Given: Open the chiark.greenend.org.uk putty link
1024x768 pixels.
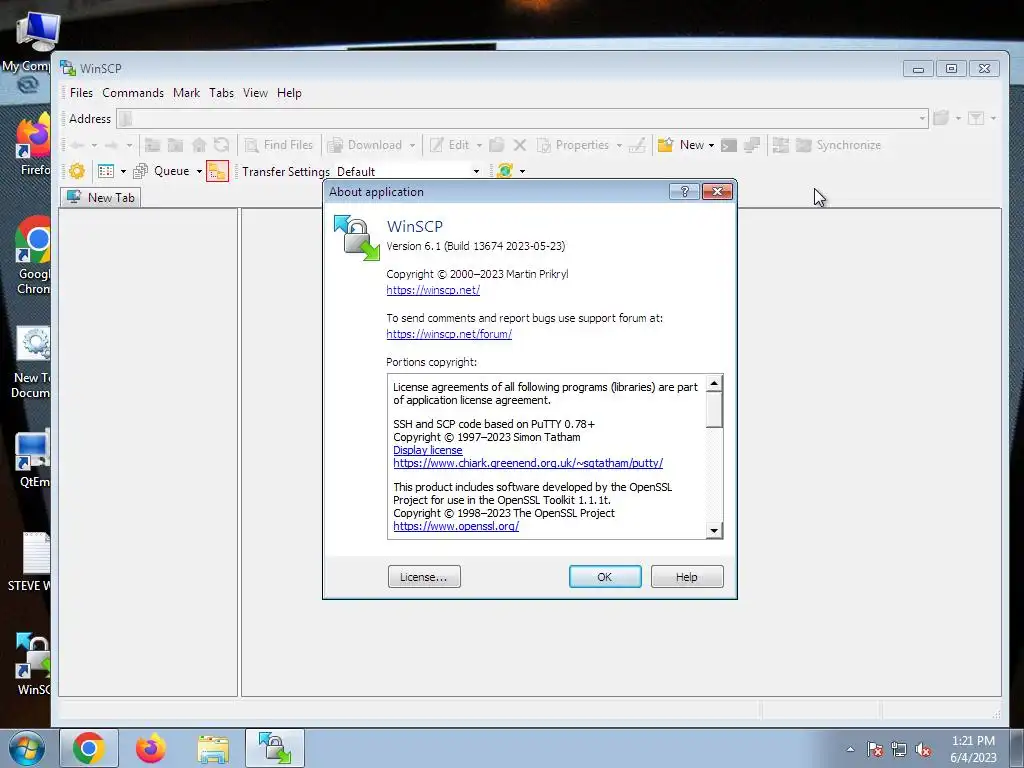Looking at the screenshot, I should [x=528, y=463].
